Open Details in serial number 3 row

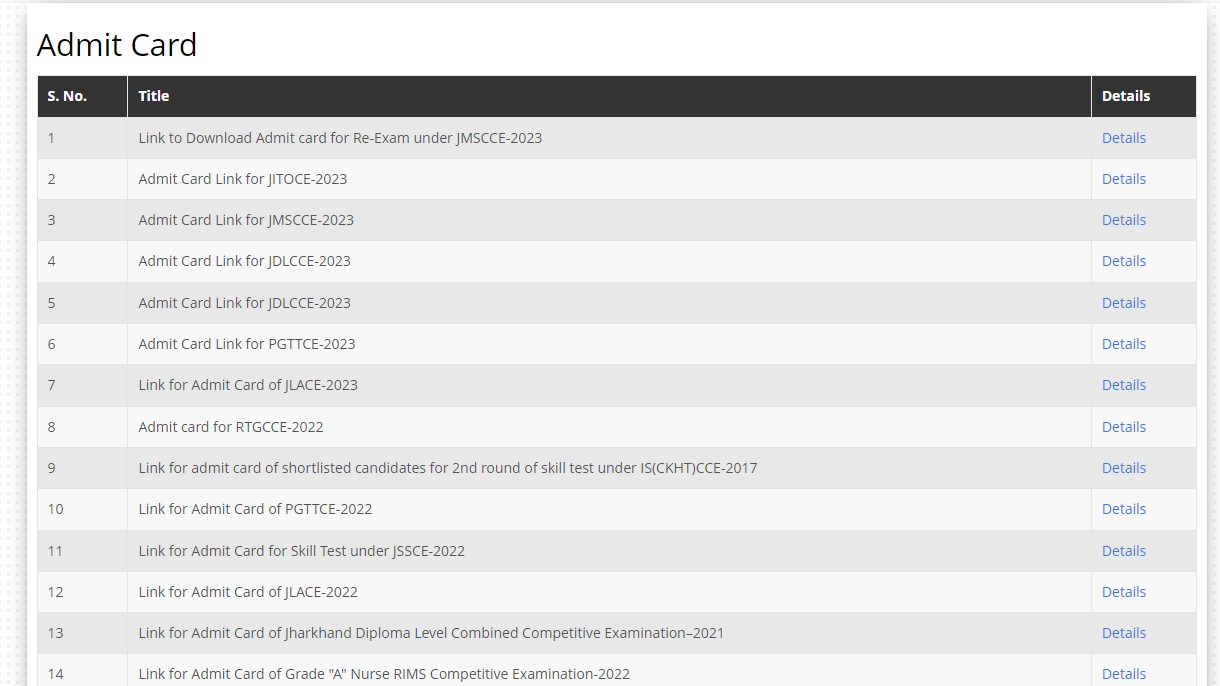[1123, 220]
